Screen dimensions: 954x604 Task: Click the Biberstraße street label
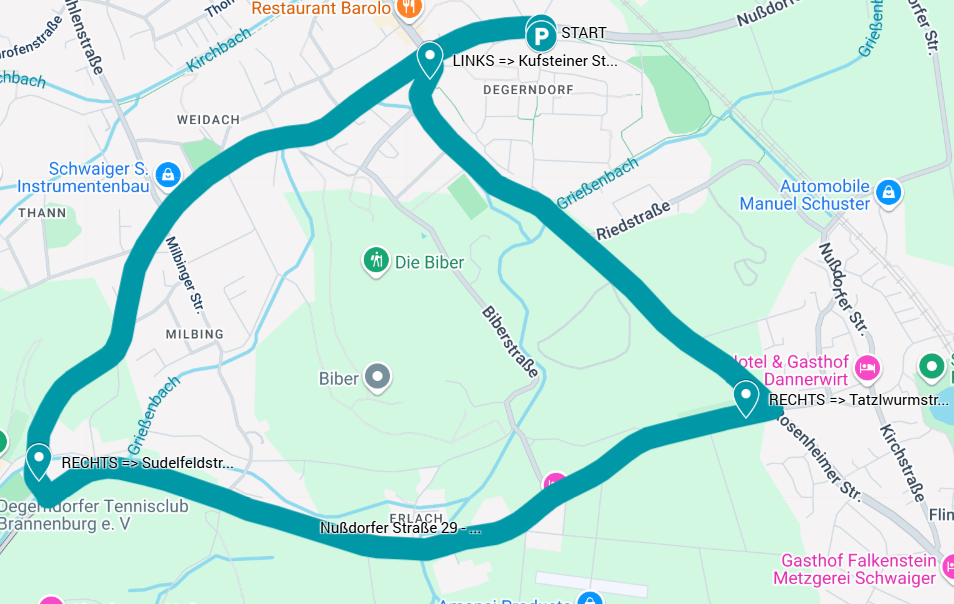click(x=510, y=342)
